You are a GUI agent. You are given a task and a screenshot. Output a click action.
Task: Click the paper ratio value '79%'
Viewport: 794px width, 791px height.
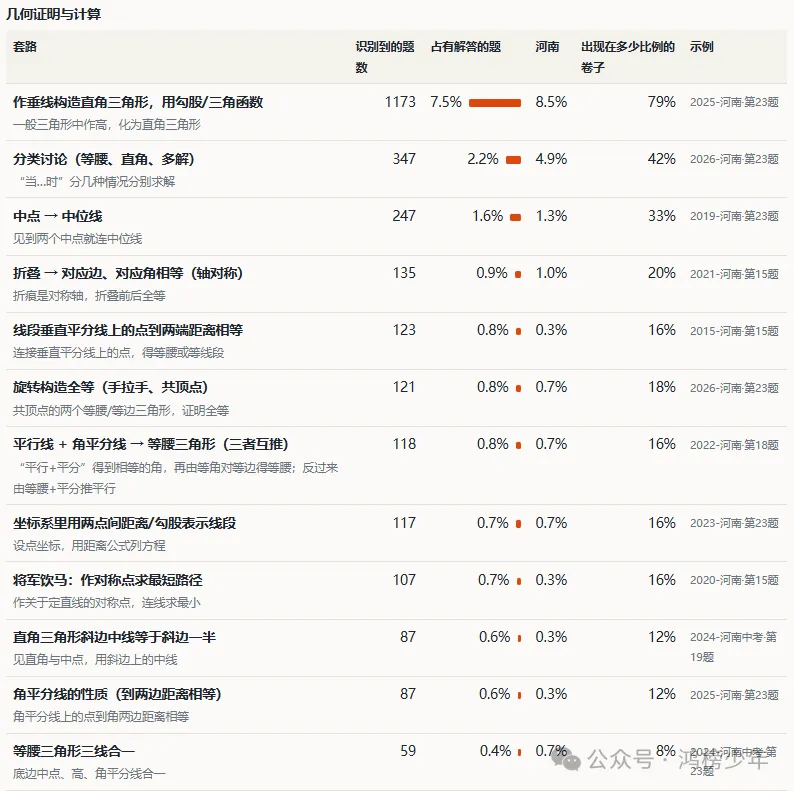click(662, 102)
